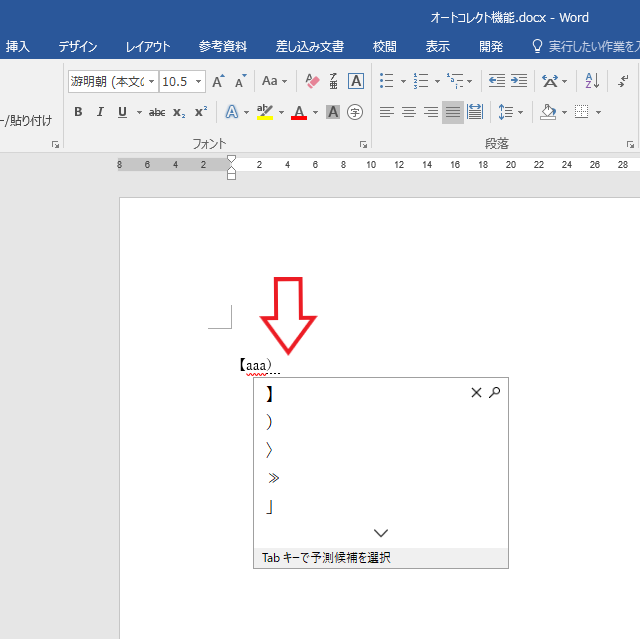Open the 表示 tab

click(438, 47)
